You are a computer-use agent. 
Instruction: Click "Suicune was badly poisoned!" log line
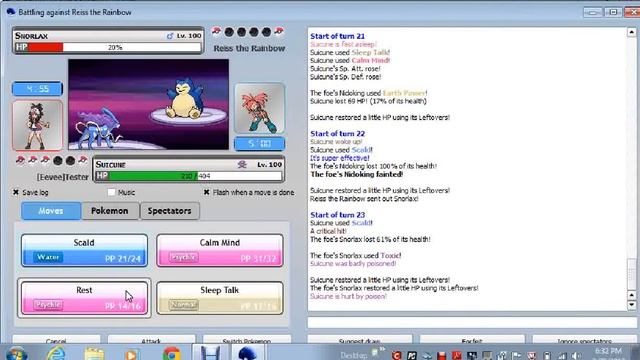(x=353, y=264)
